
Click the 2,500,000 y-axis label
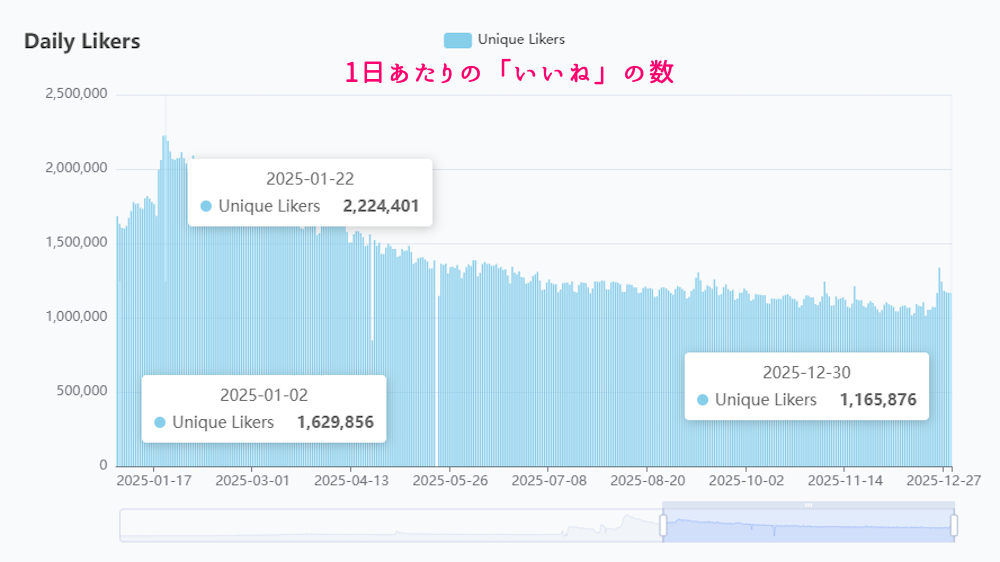coord(76,94)
